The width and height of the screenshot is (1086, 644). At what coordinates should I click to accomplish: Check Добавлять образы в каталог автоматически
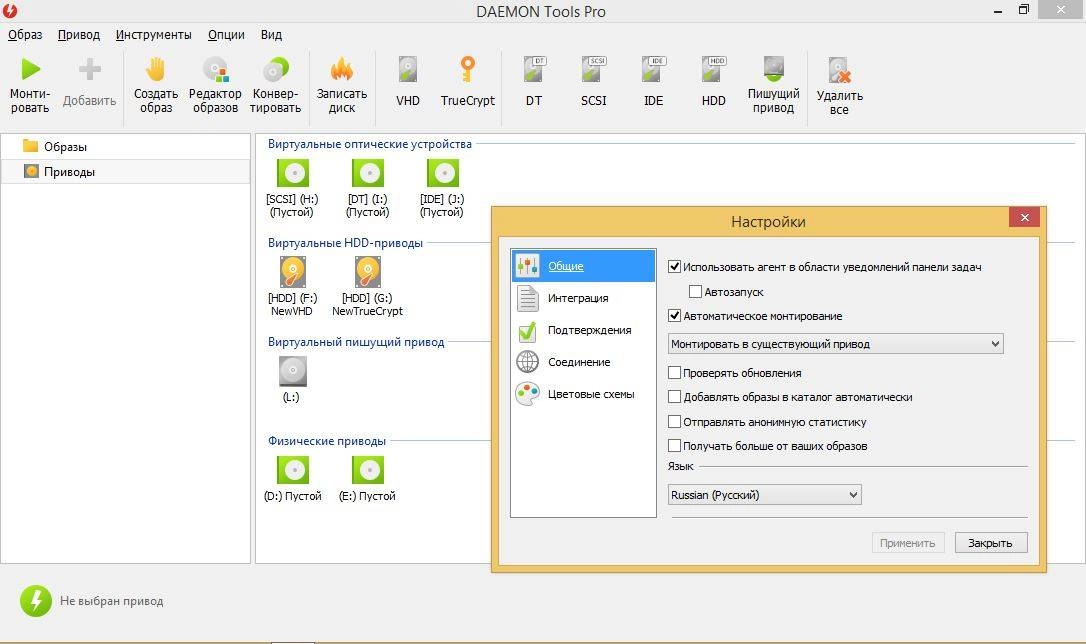click(675, 397)
